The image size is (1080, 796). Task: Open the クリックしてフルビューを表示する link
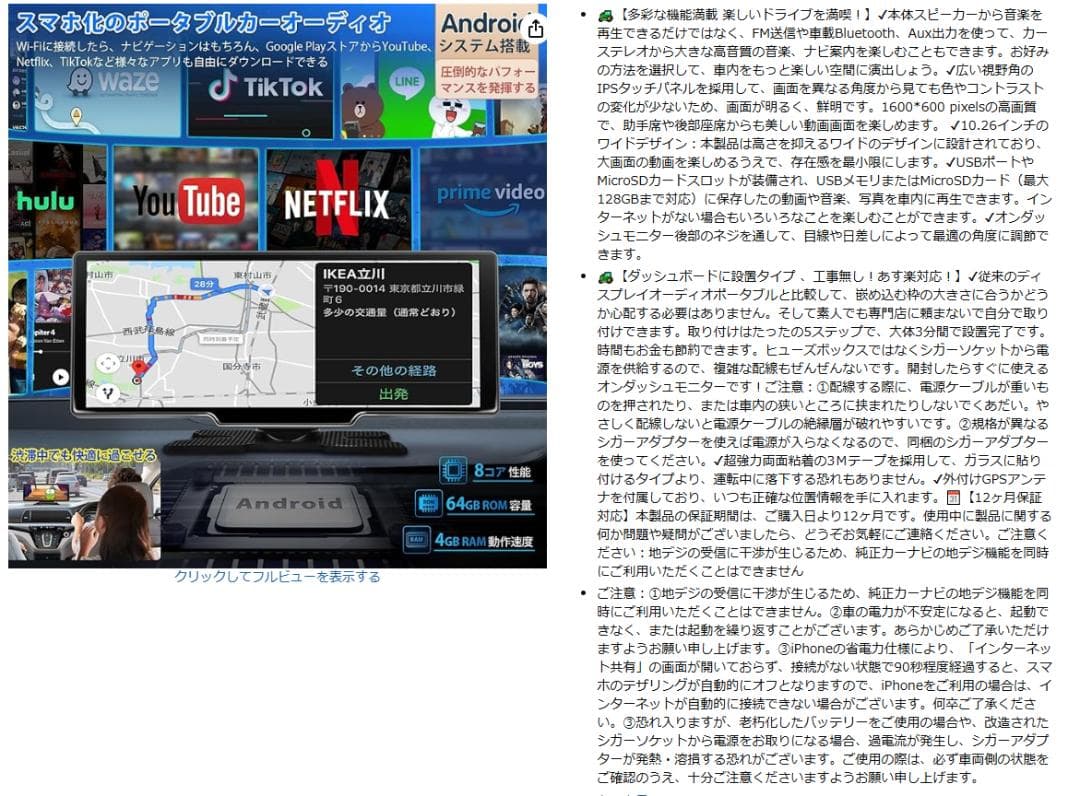click(x=277, y=577)
